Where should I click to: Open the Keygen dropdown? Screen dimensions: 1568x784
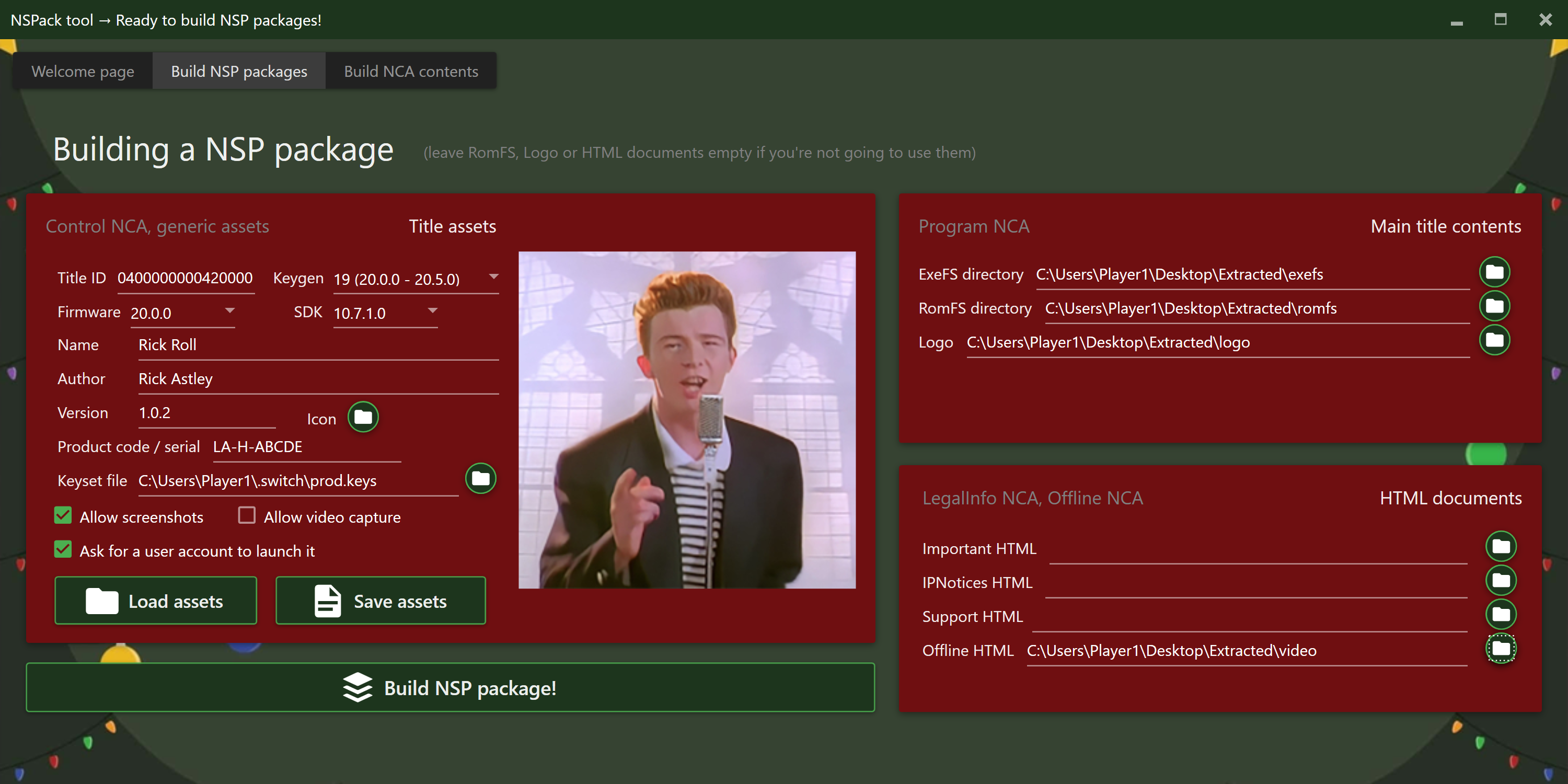click(x=416, y=279)
